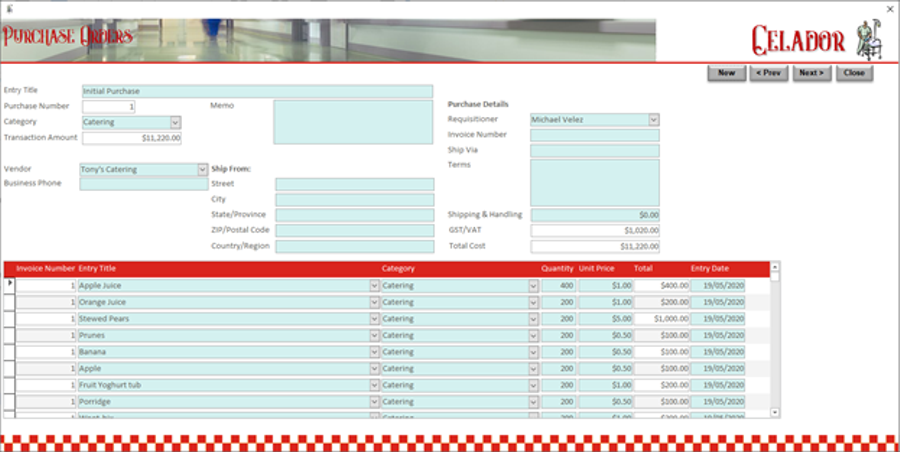Screen dimensions: 900x452
Task: Click the Total $400.00 for Apple Juice
Action: [662, 285]
